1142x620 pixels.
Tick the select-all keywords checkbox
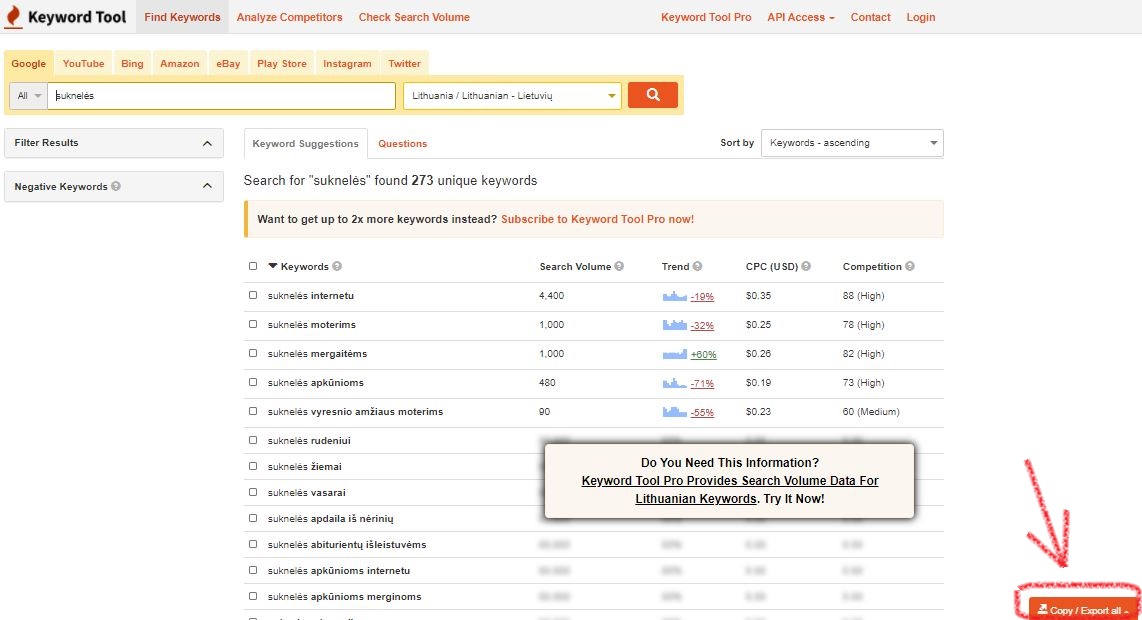[x=253, y=267]
